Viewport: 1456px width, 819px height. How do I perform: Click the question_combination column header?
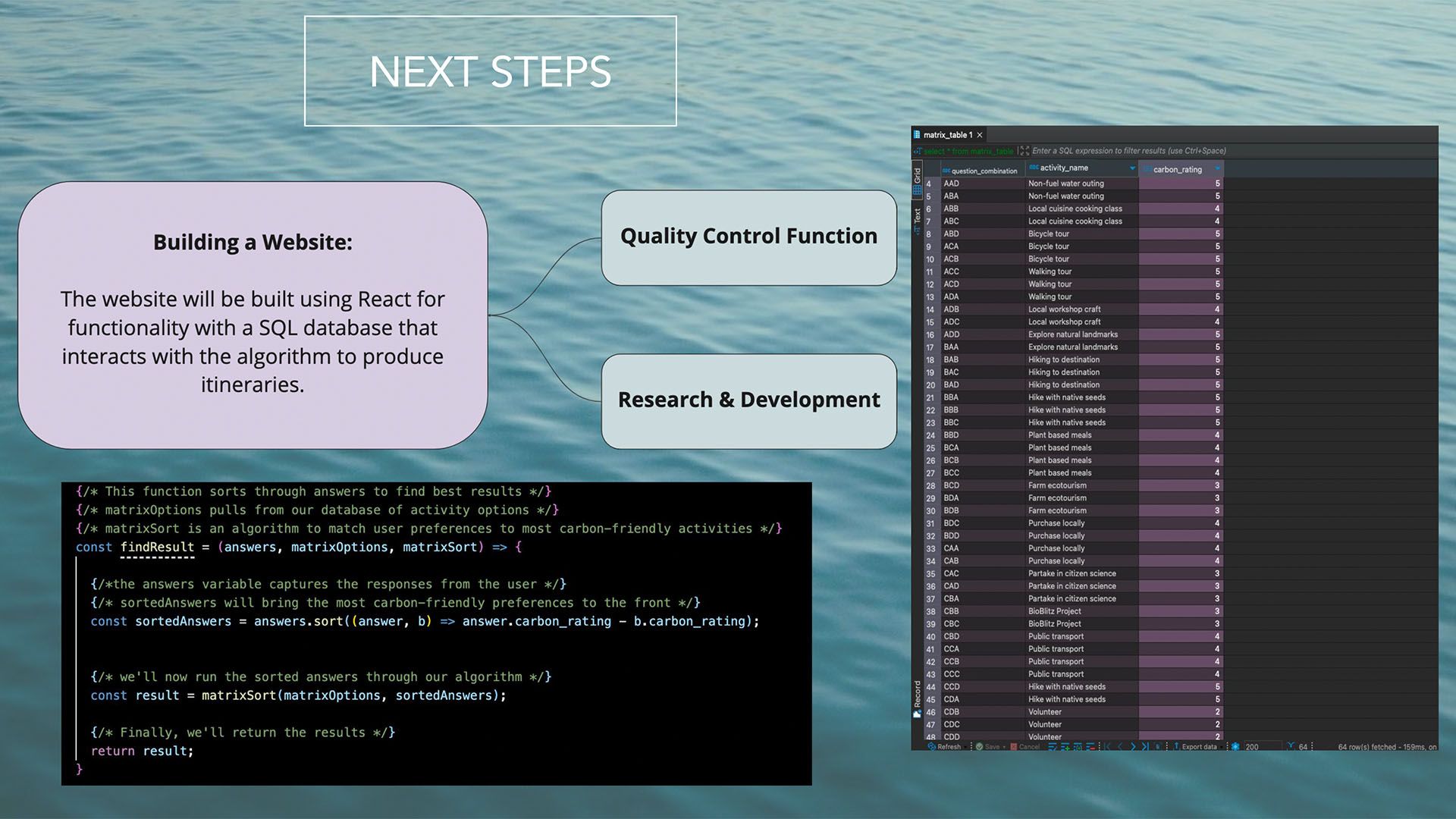click(984, 171)
